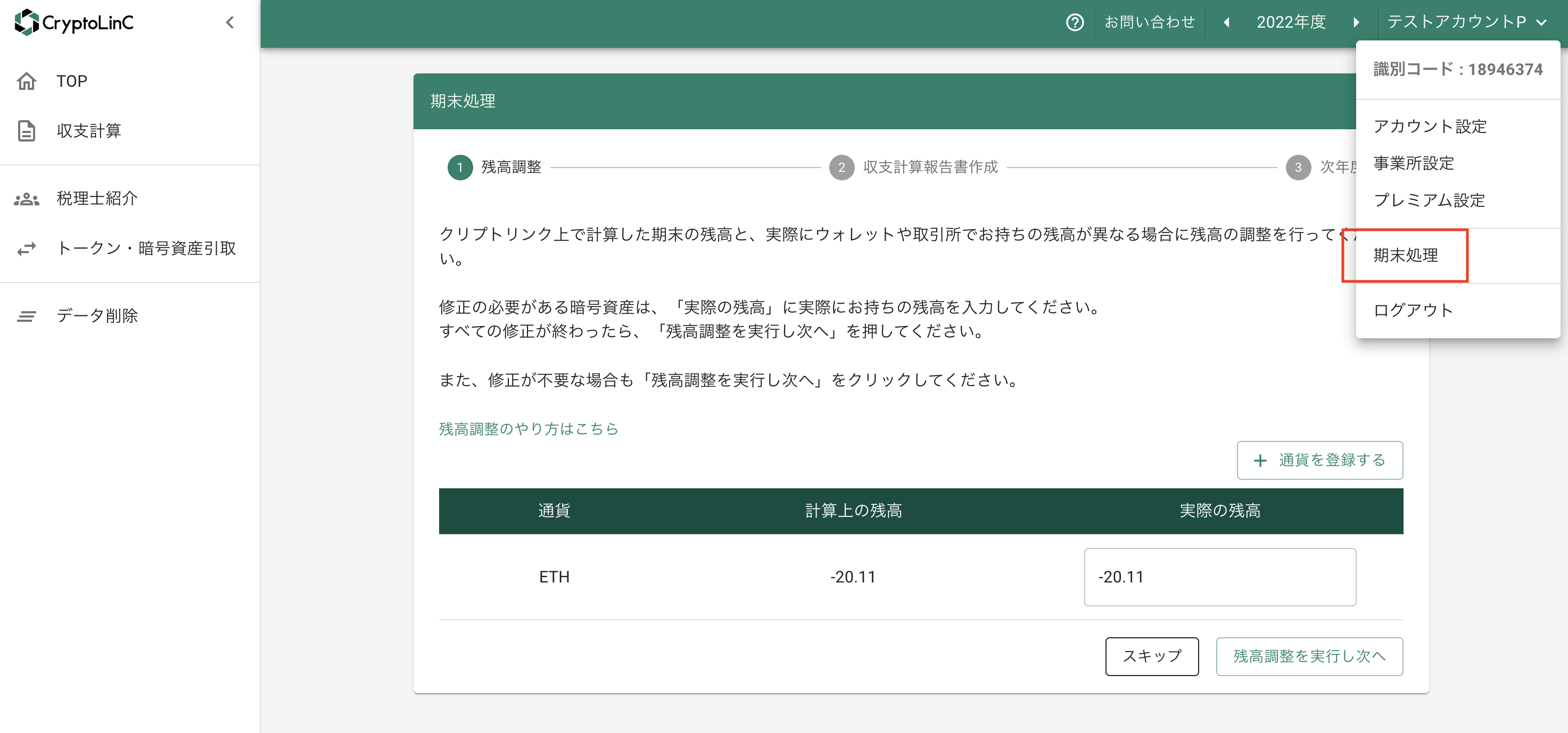Advance to next year with right arrow
Viewport: 1568px width, 733px height.
1357,22
